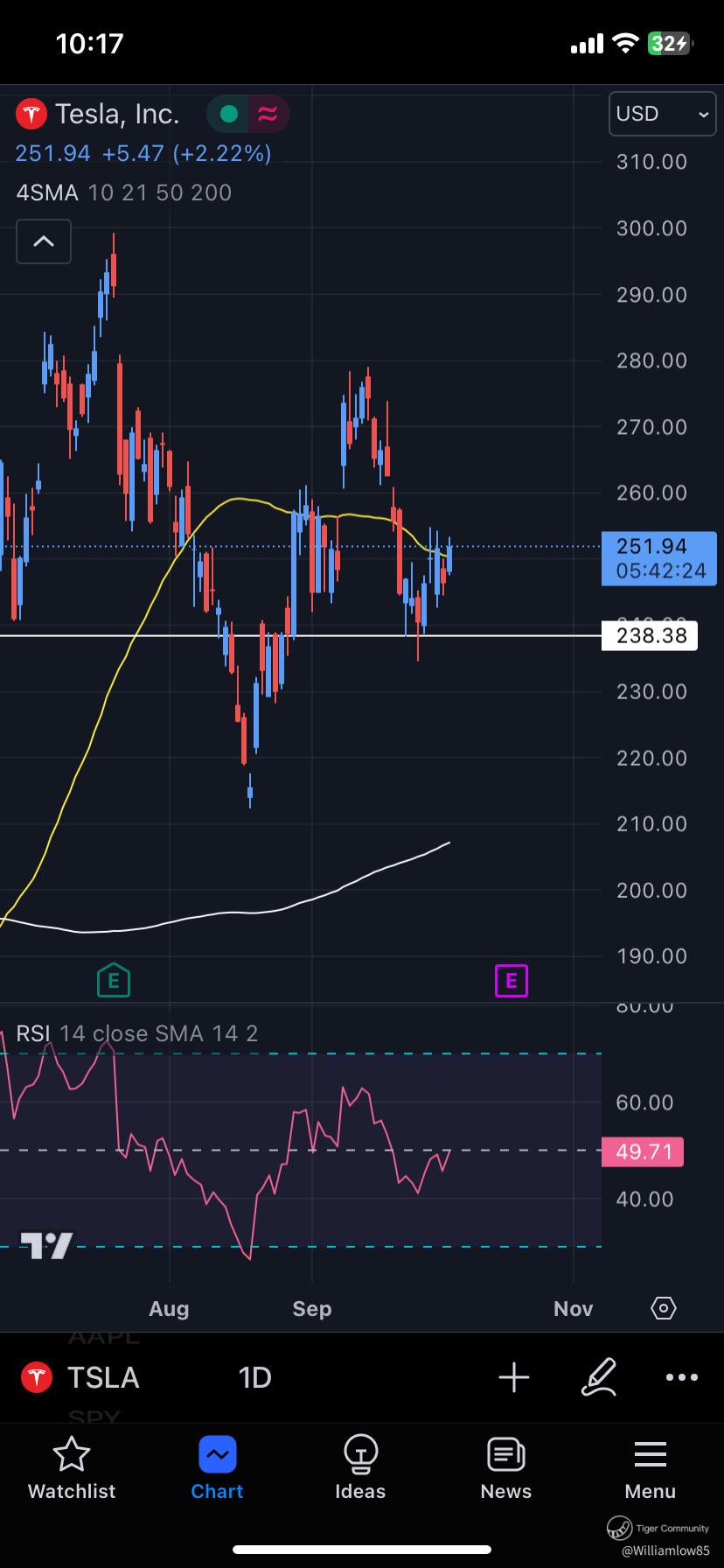Screen dimensions: 724x1568
Task: Tap the 300.00 price axis label
Action: pos(651,228)
